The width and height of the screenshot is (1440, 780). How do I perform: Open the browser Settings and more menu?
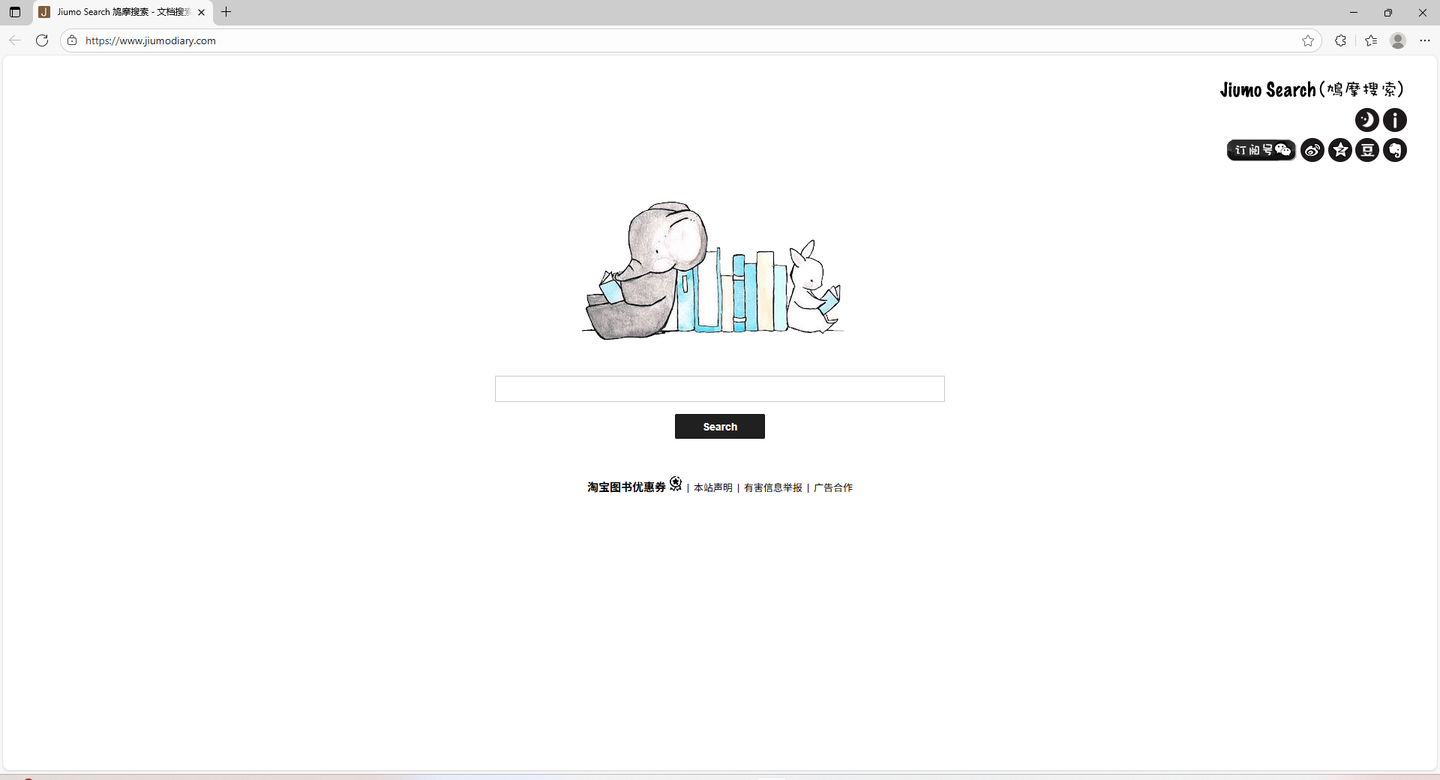click(x=1425, y=41)
